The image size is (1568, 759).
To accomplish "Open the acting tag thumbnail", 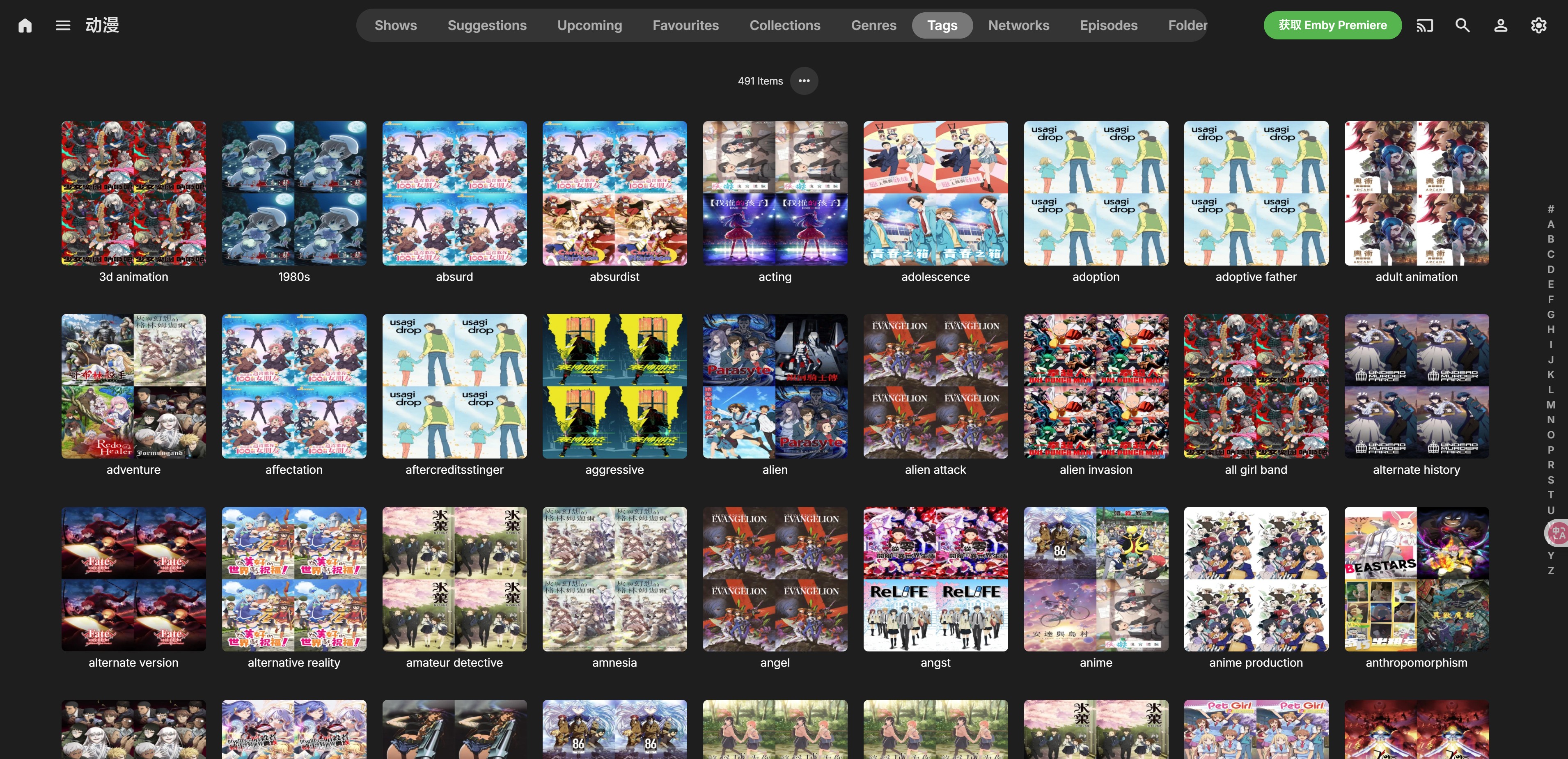I will click(775, 193).
